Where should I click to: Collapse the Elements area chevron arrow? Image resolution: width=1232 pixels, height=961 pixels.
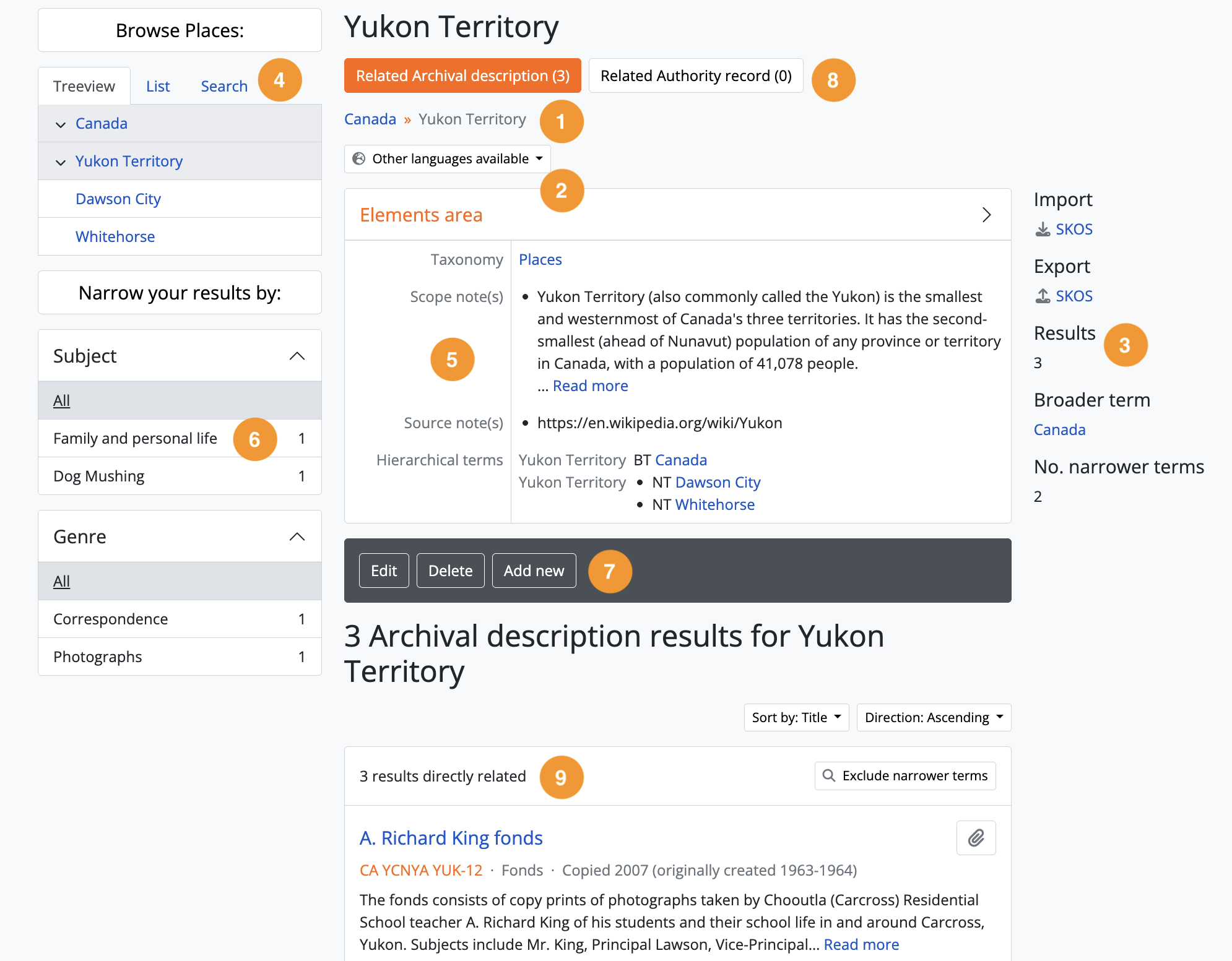pyautogui.click(x=986, y=215)
